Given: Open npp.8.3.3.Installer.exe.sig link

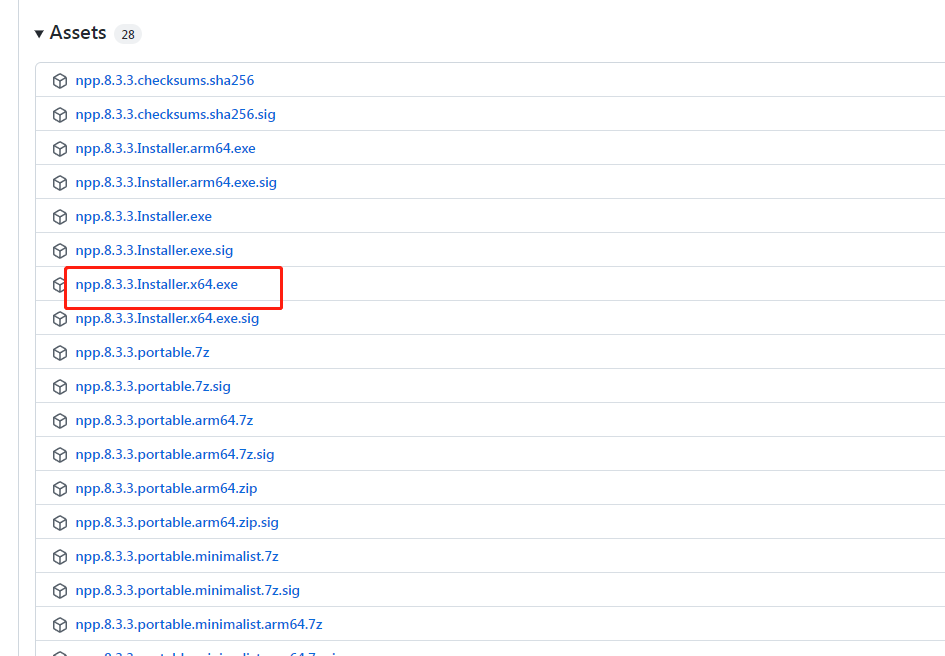Looking at the screenshot, I should [x=154, y=250].
